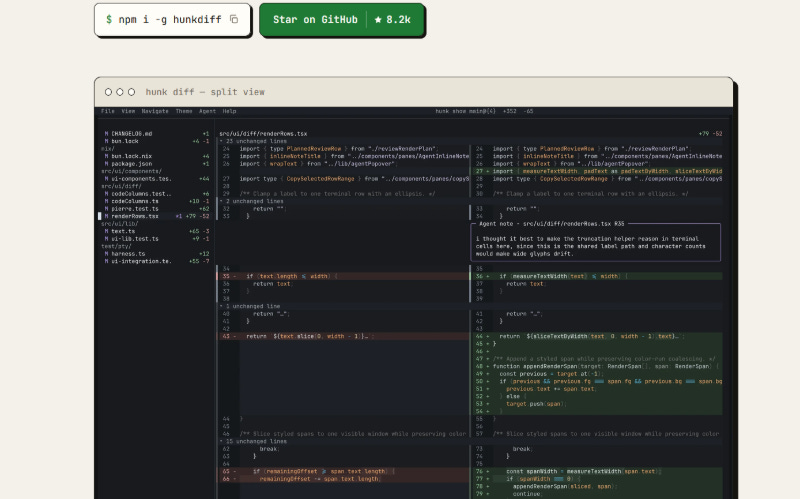Viewport: 800px width, 499px height.
Task: Select ui-lib.test.ts in the file list
Action: point(157,239)
